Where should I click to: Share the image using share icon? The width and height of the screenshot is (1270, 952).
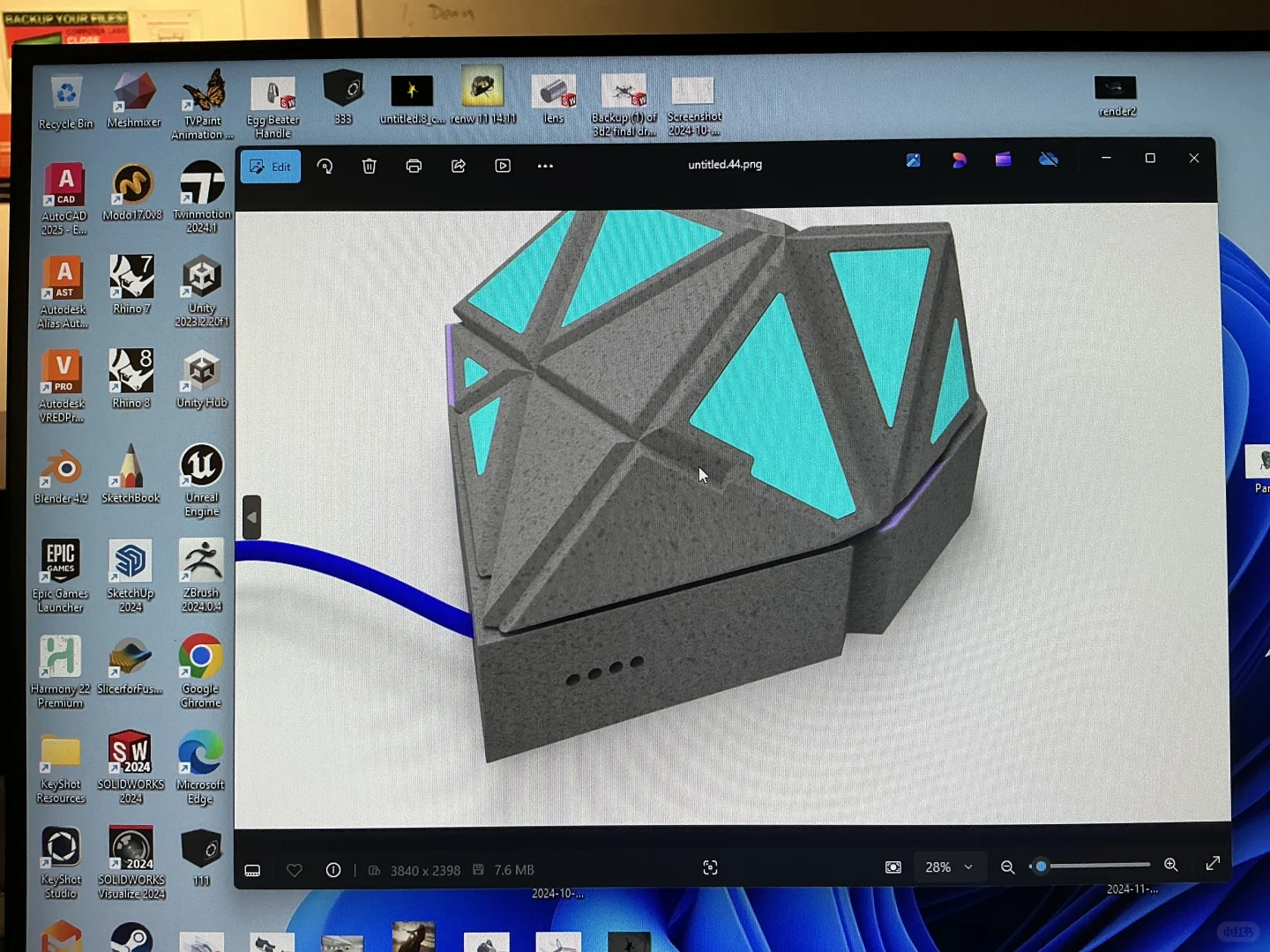pyautogui.click(x=459, y=166)
